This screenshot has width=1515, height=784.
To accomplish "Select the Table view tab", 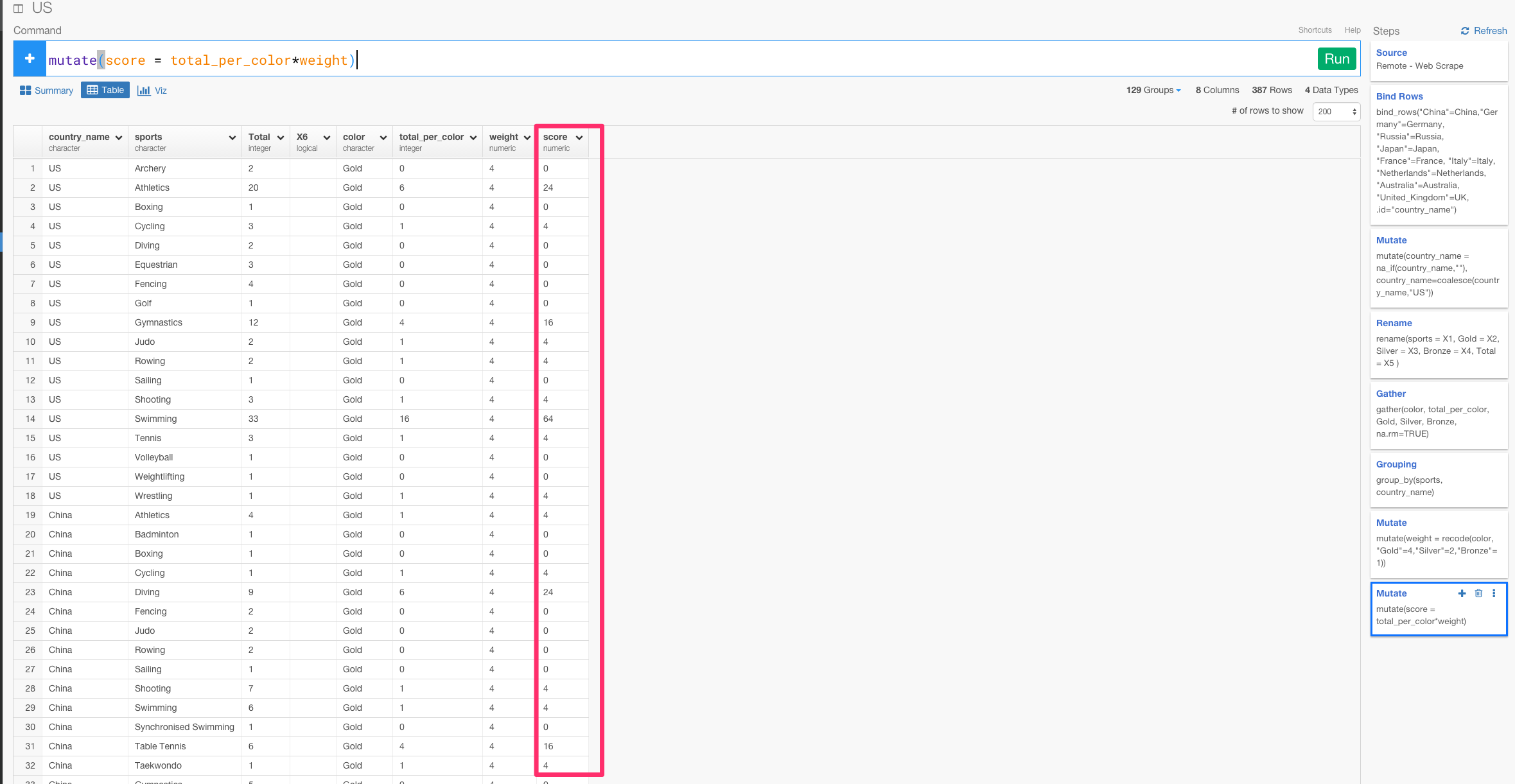I will pyautogui.click(x=105, y=91).
